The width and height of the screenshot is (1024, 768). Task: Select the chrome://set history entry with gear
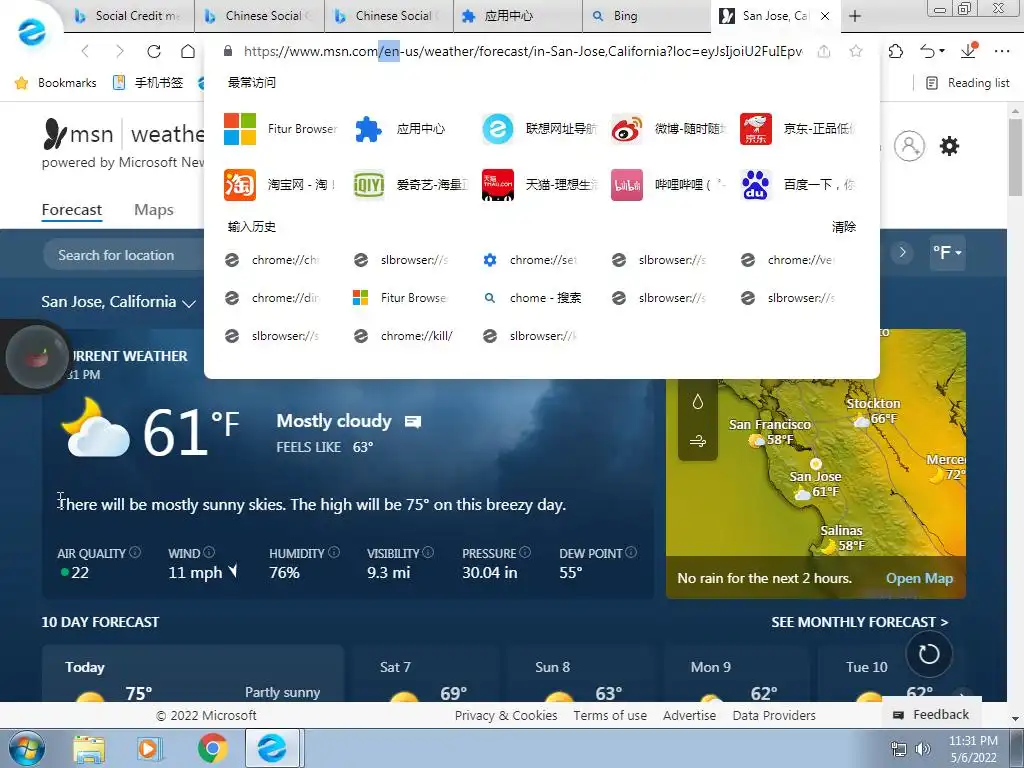tap(530, 260)
